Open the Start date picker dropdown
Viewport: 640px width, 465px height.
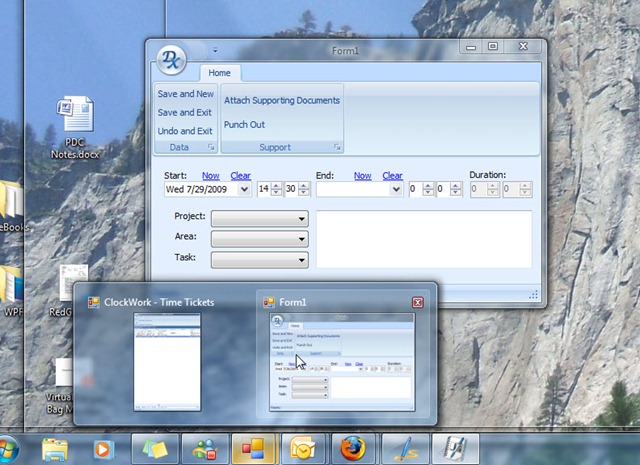click(x=244, y=189)
